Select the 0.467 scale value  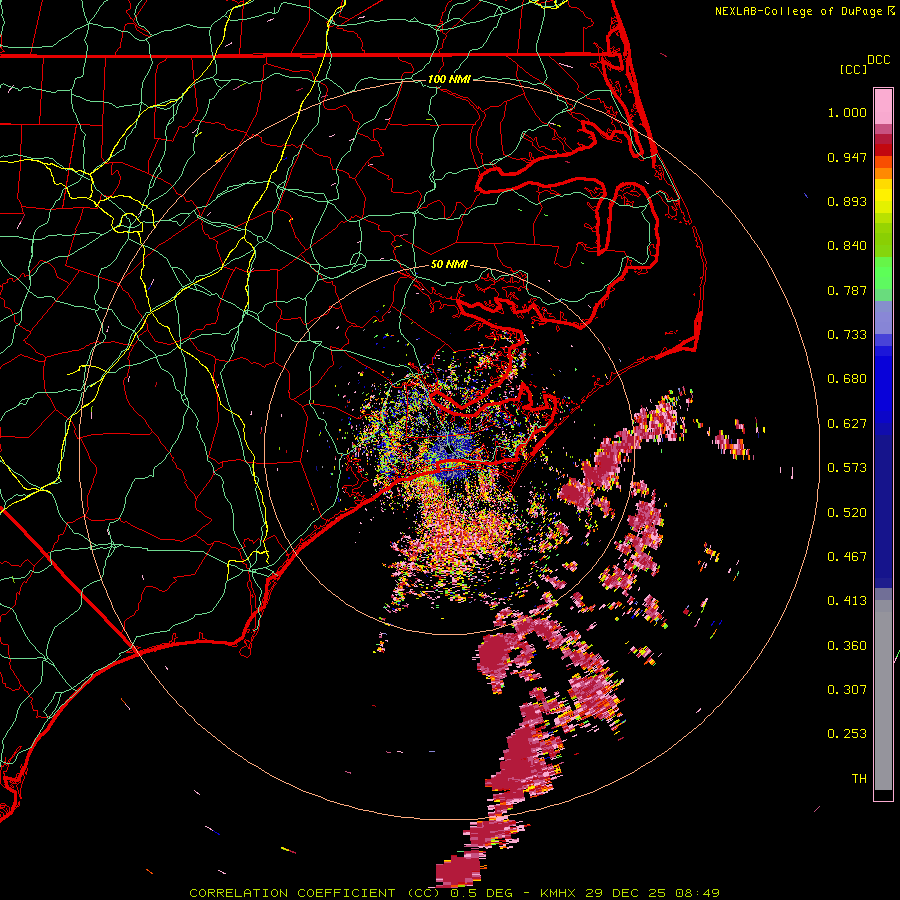[847, 557]
